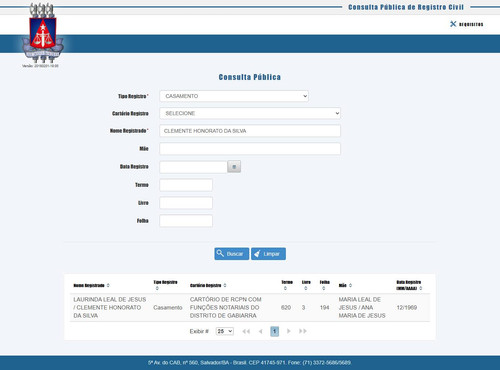This screenshot has width=500, height=370.
Task: Sort the table by Tipo Registro
Action: [x=165, y=285]
